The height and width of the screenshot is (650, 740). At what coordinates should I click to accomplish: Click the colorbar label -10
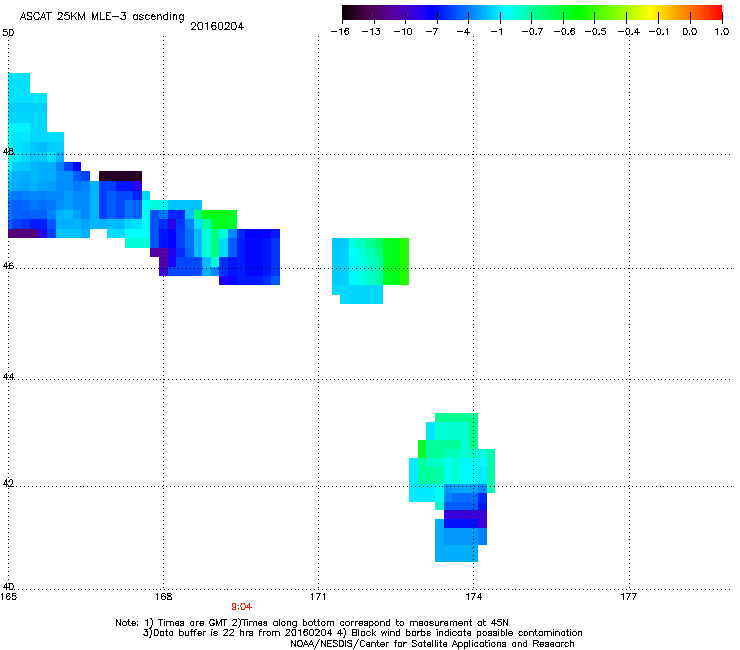point(403,32)
